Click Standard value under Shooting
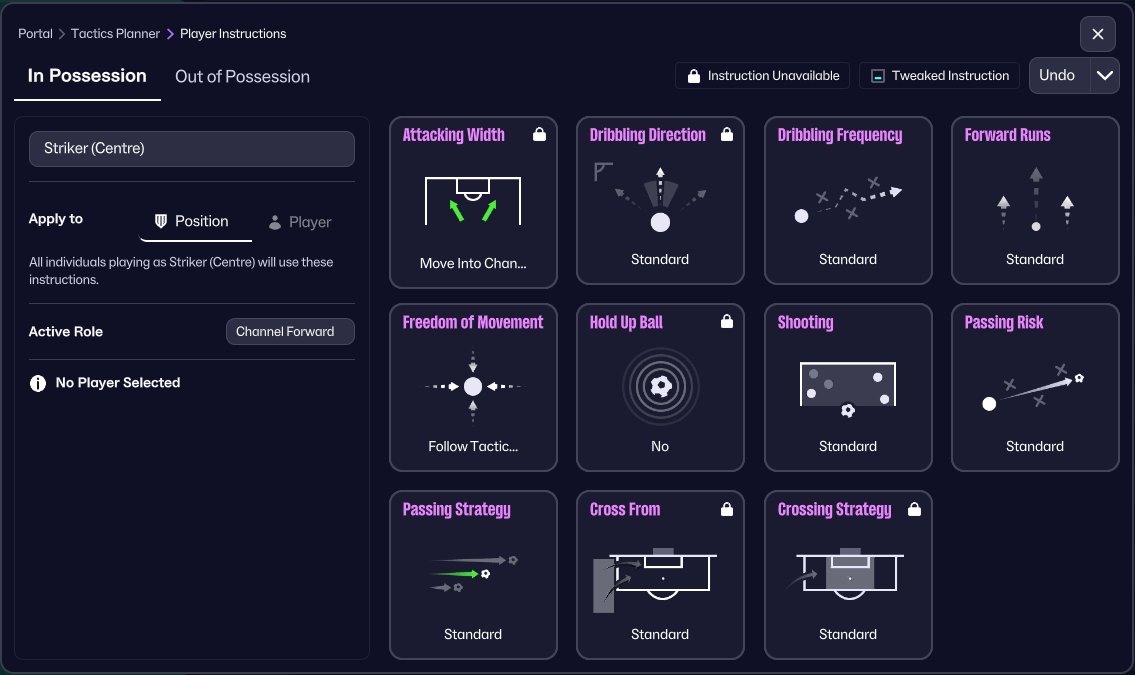Image resolution: width=1135 pixels, height=675 pixels. pyautogui.click(x=848, y=446)
